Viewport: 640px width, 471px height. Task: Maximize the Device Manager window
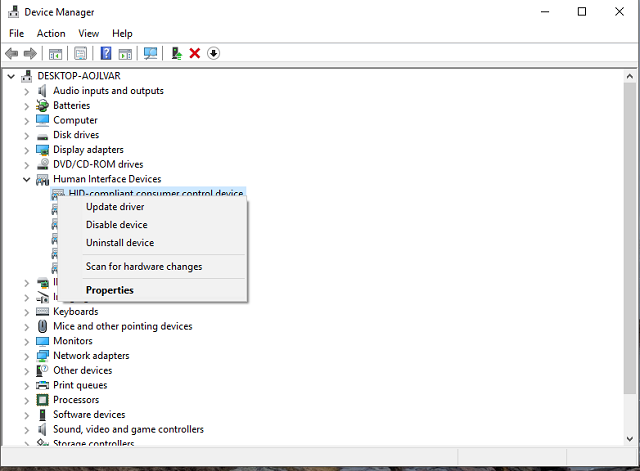coord(582,12)
